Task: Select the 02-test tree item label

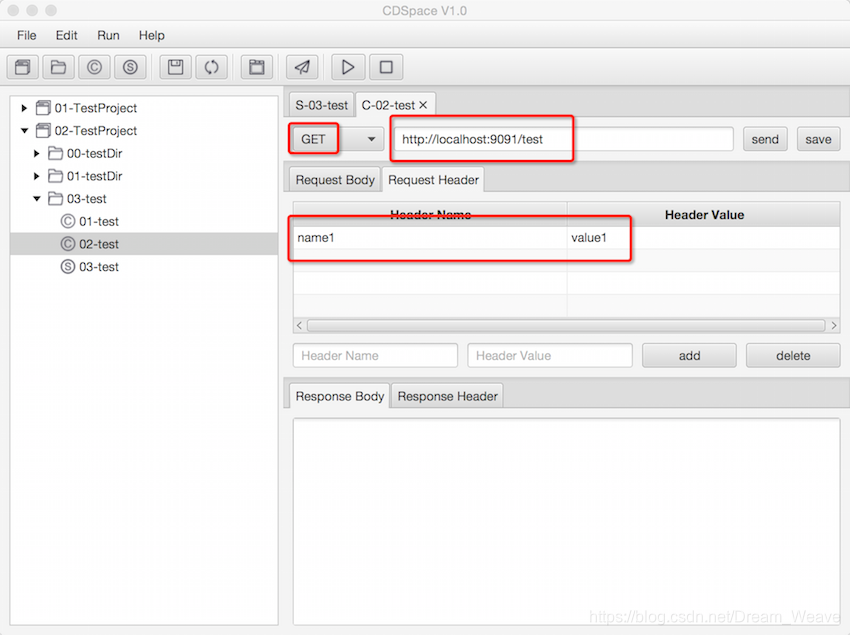Action: click(x=99, y=245)
